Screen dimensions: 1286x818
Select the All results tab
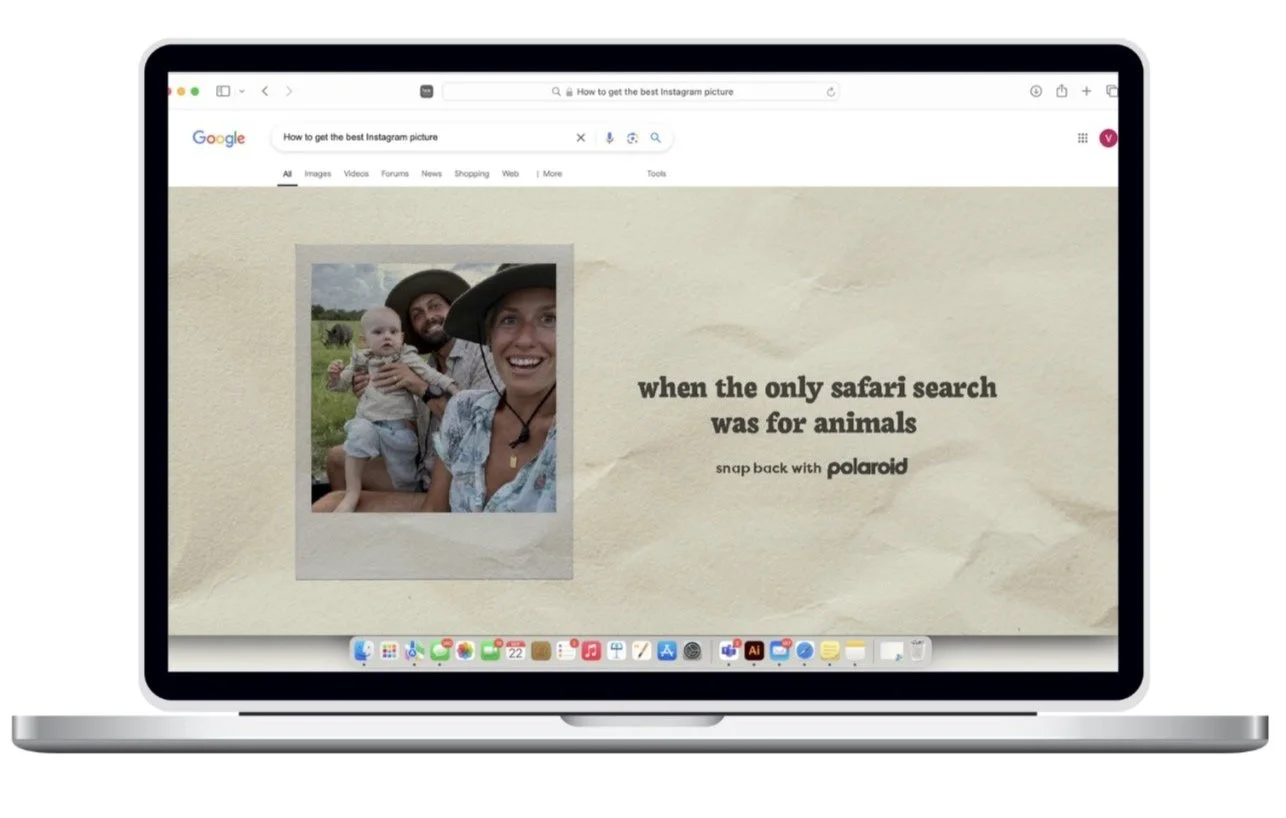[287, 174]
